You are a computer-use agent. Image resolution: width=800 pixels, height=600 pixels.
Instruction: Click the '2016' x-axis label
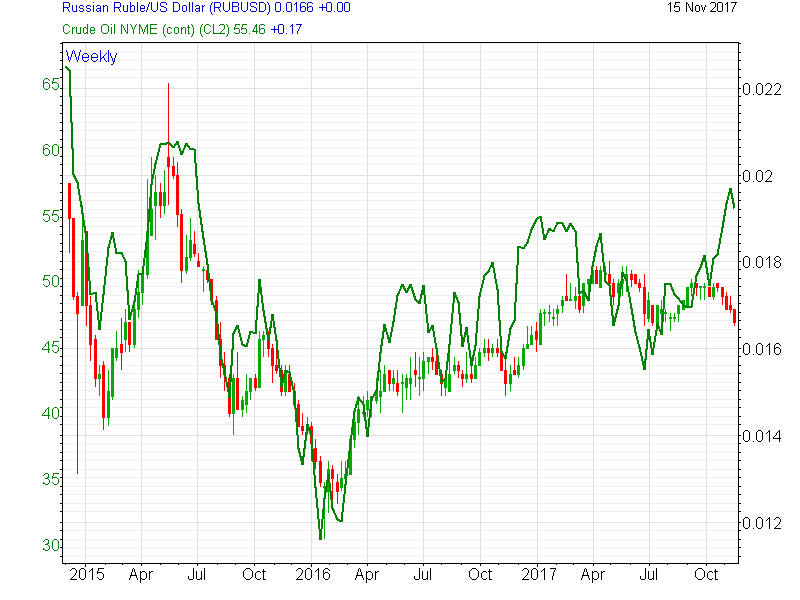tap(313, 575)
